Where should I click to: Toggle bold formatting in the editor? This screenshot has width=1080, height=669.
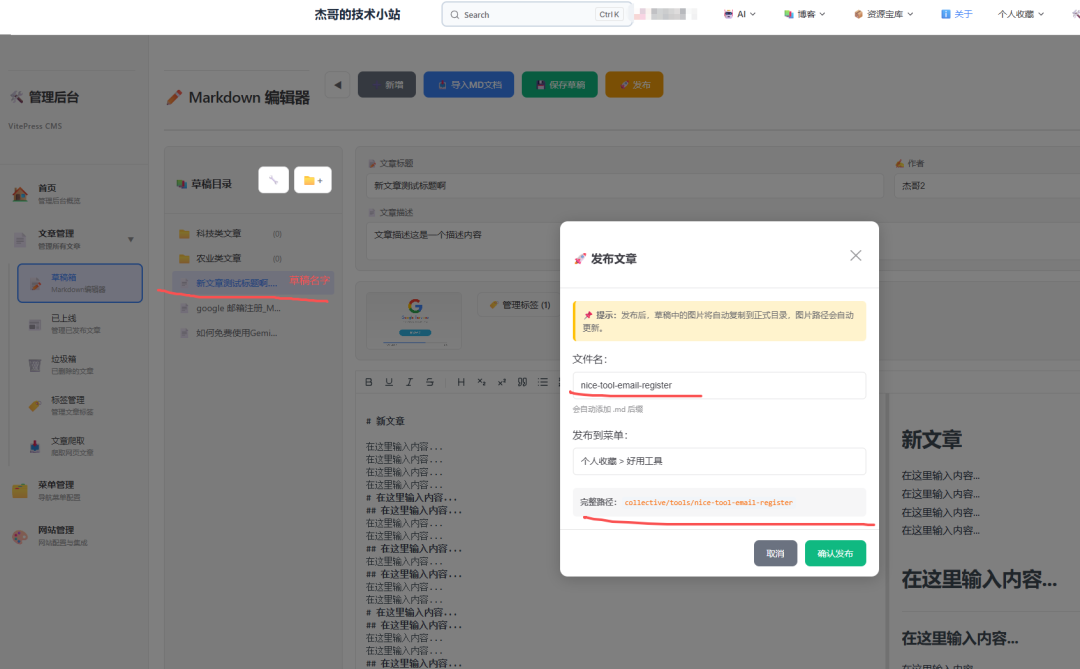point(368,382)
